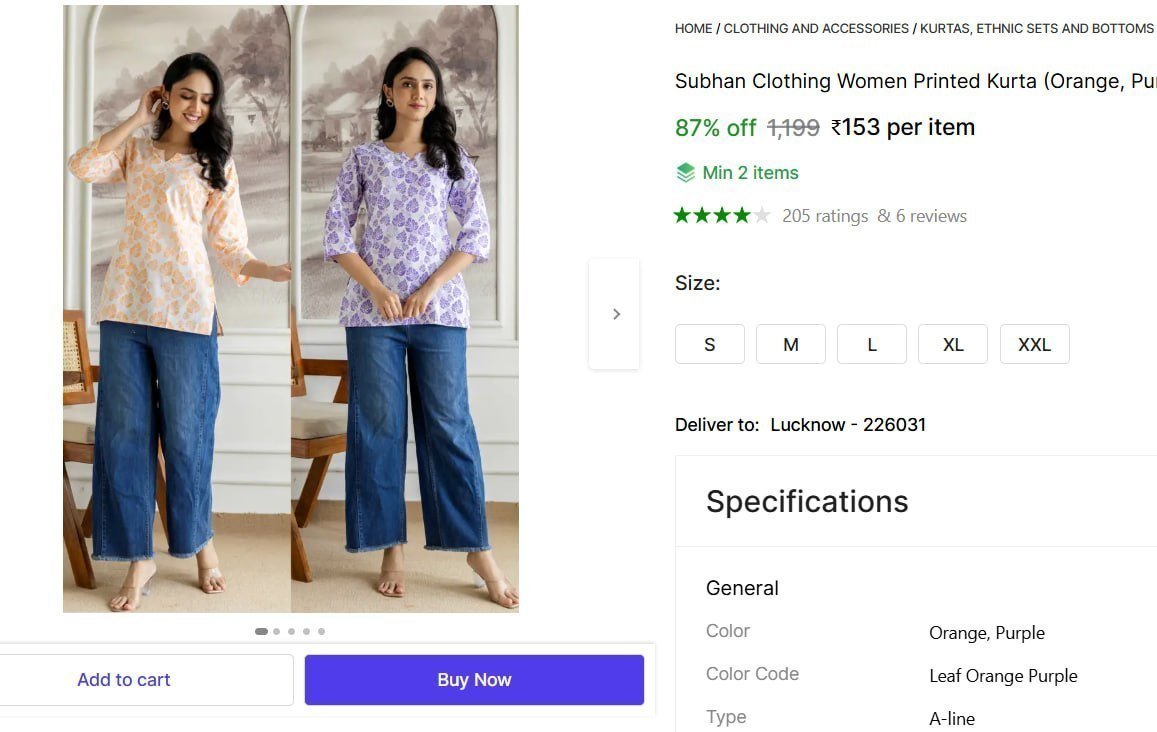This screenshot has width=1157, height=732.
Task: Click the Min 2 items layers icon
Action: 685,173
